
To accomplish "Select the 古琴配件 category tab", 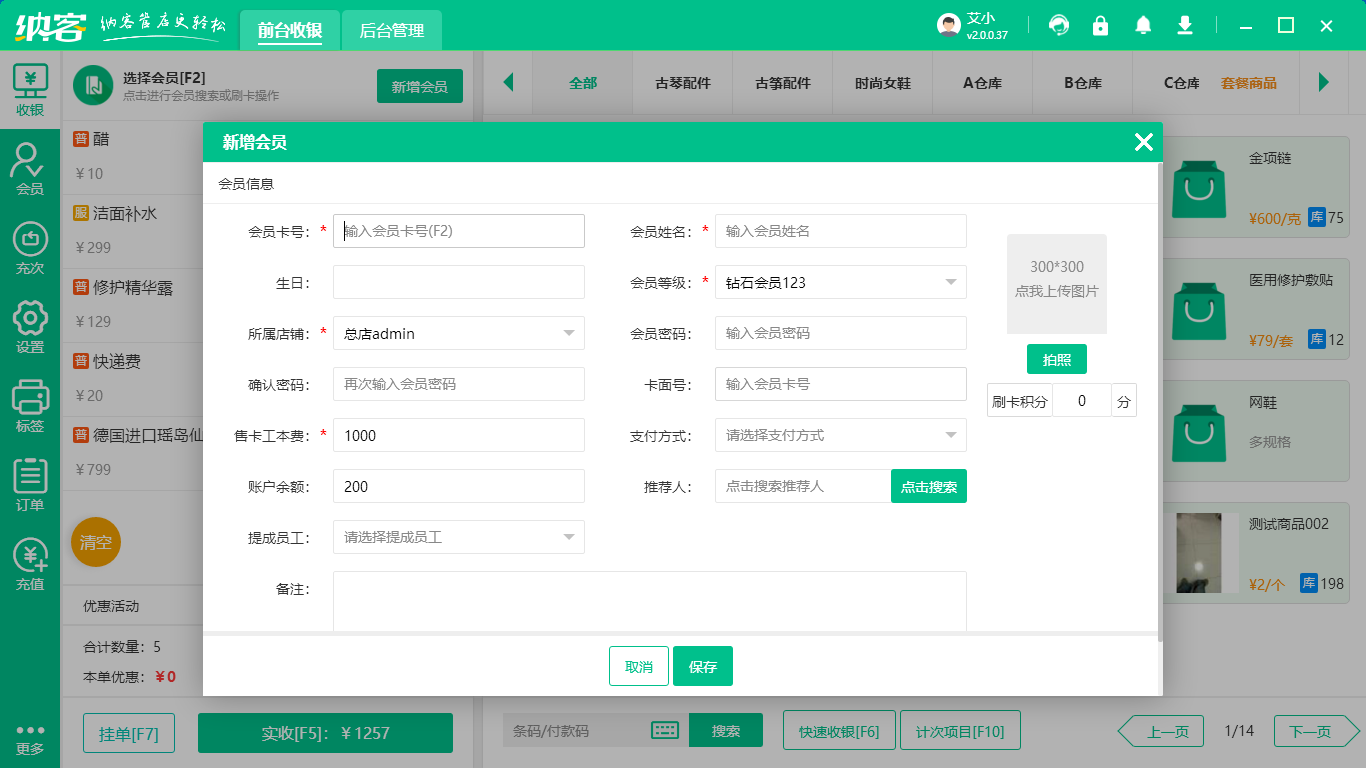I will 683,83.
